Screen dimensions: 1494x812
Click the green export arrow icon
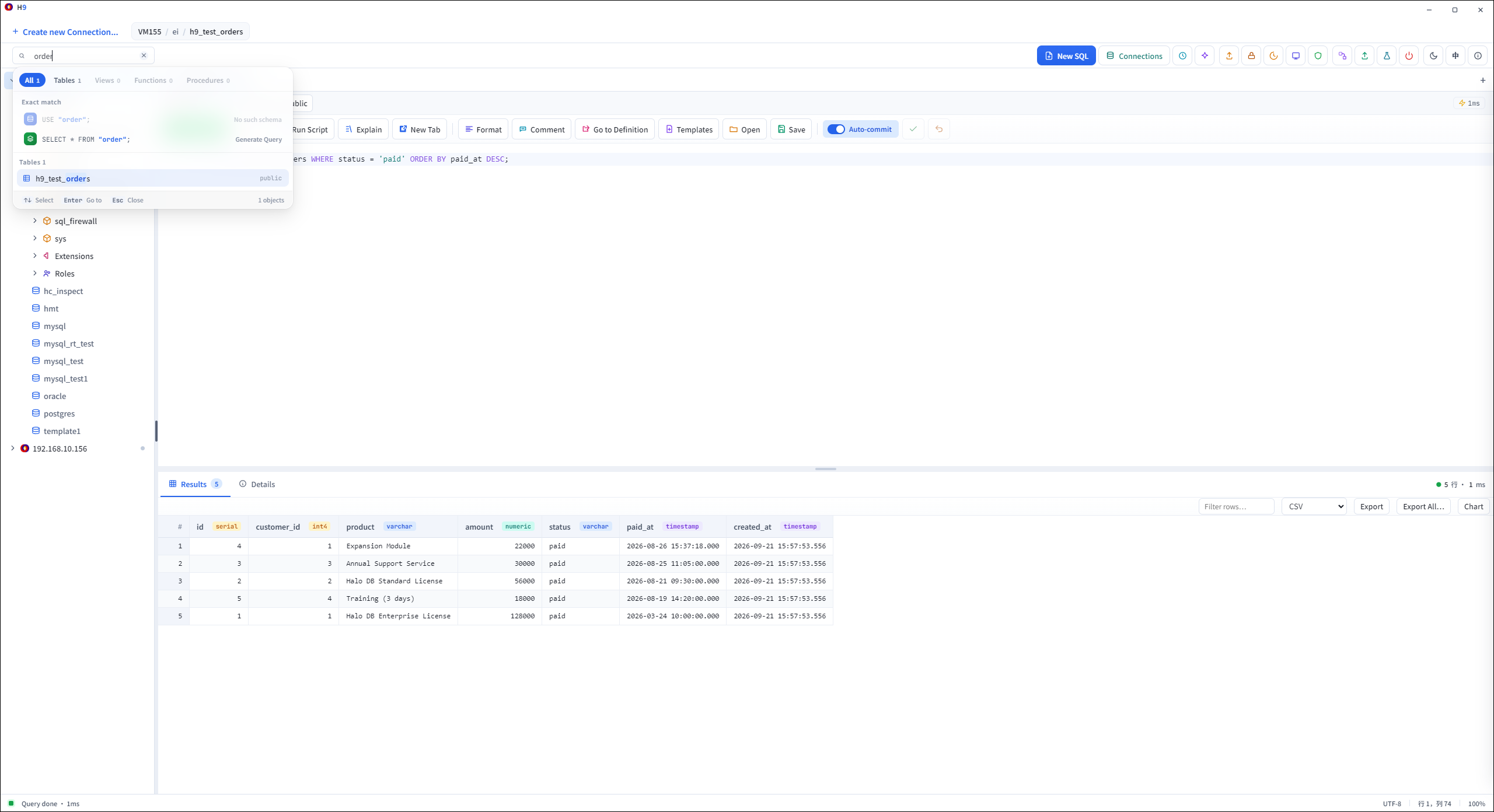(x=1364, y=56)
